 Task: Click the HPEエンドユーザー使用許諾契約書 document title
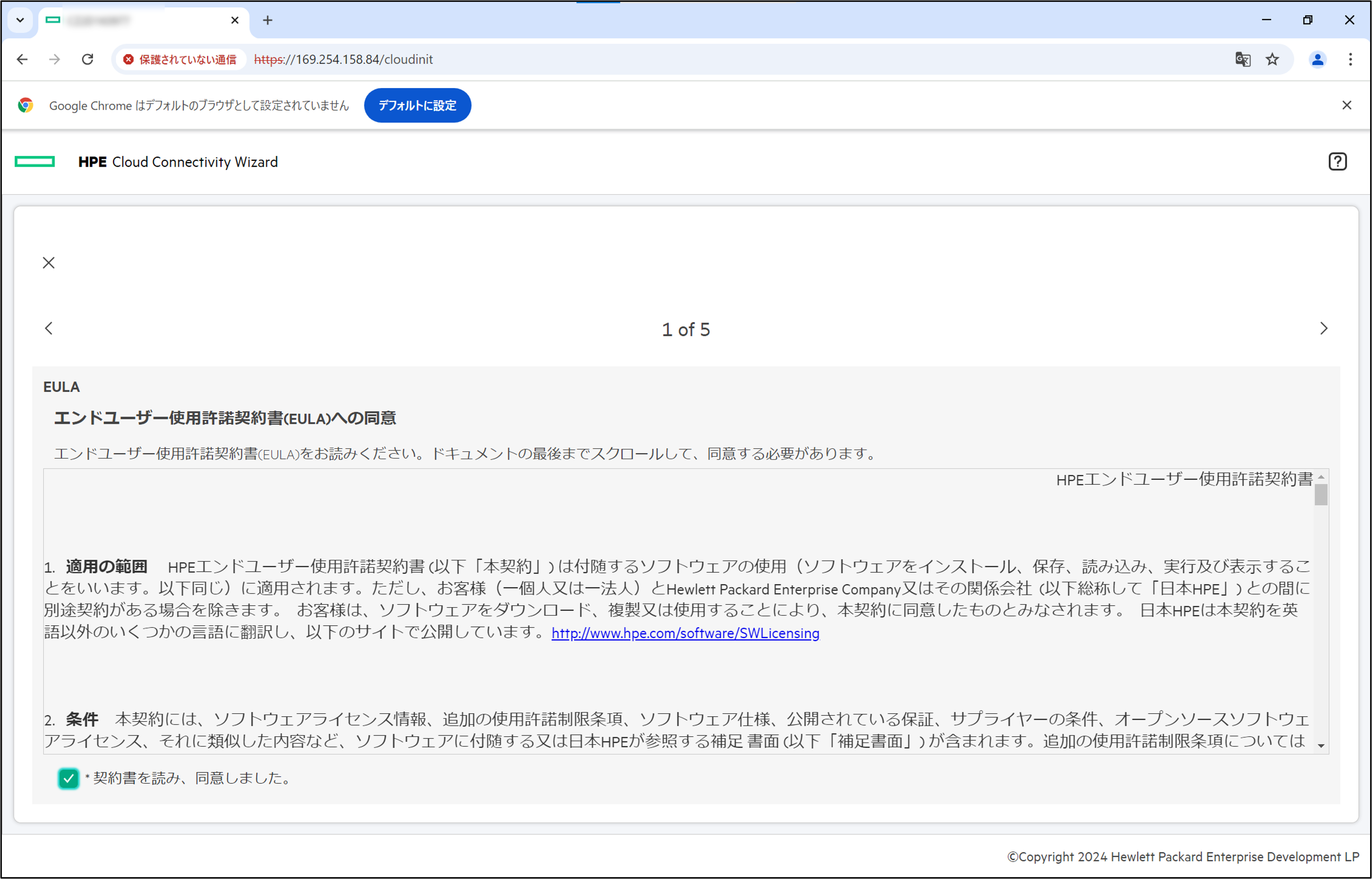click(x=1185, y=479)
